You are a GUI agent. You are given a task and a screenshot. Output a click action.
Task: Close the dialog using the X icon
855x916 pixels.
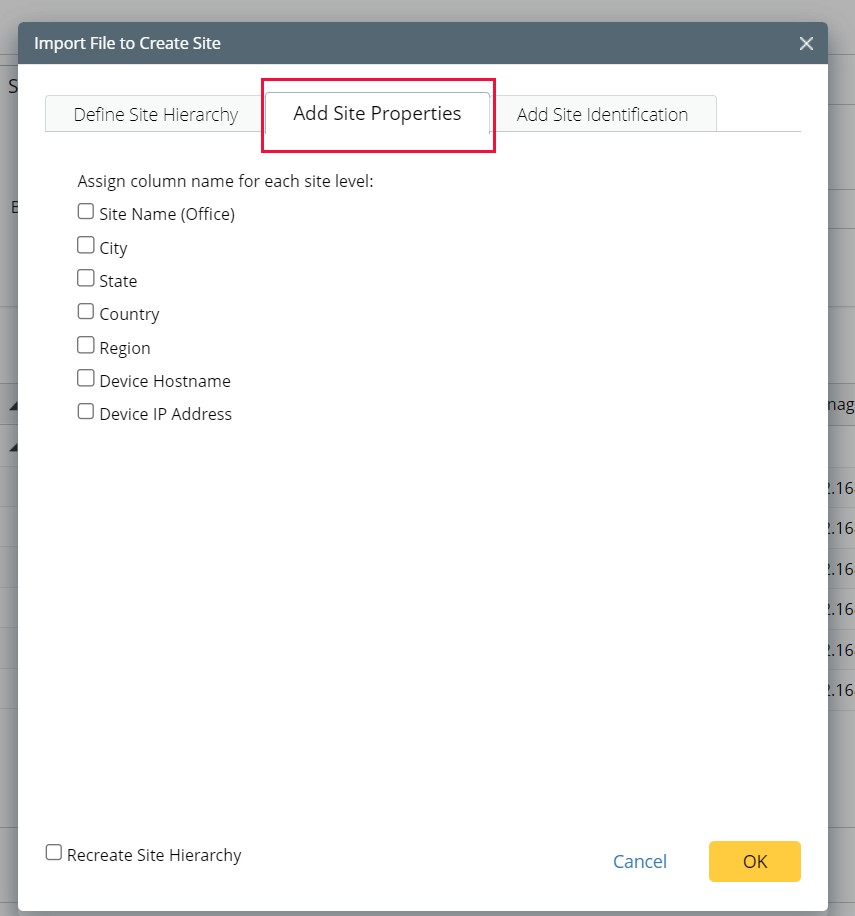coord(806,43)
